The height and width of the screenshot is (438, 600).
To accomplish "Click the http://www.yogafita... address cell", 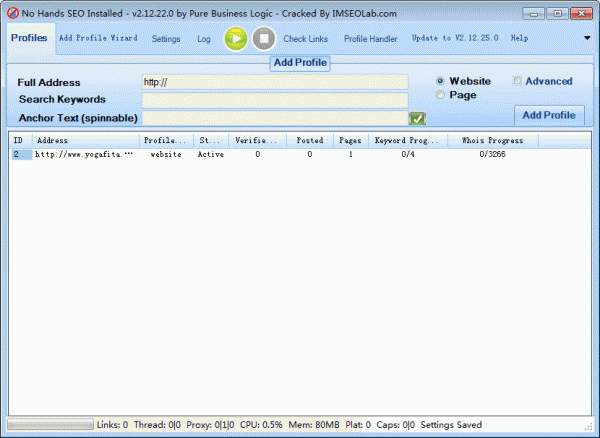I will coord(84,155).
